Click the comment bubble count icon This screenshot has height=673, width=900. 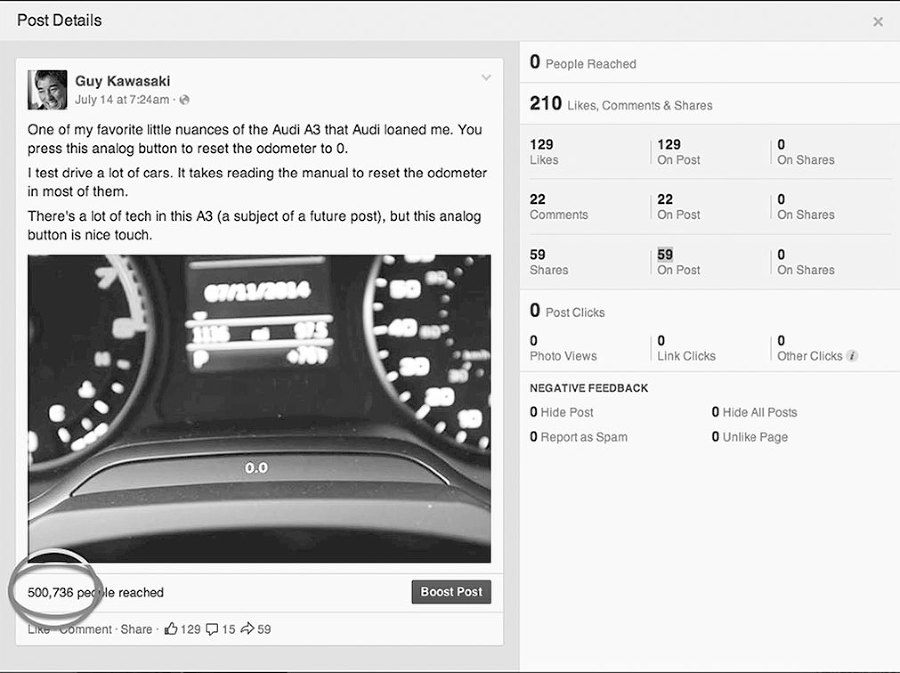pos(212,629)
